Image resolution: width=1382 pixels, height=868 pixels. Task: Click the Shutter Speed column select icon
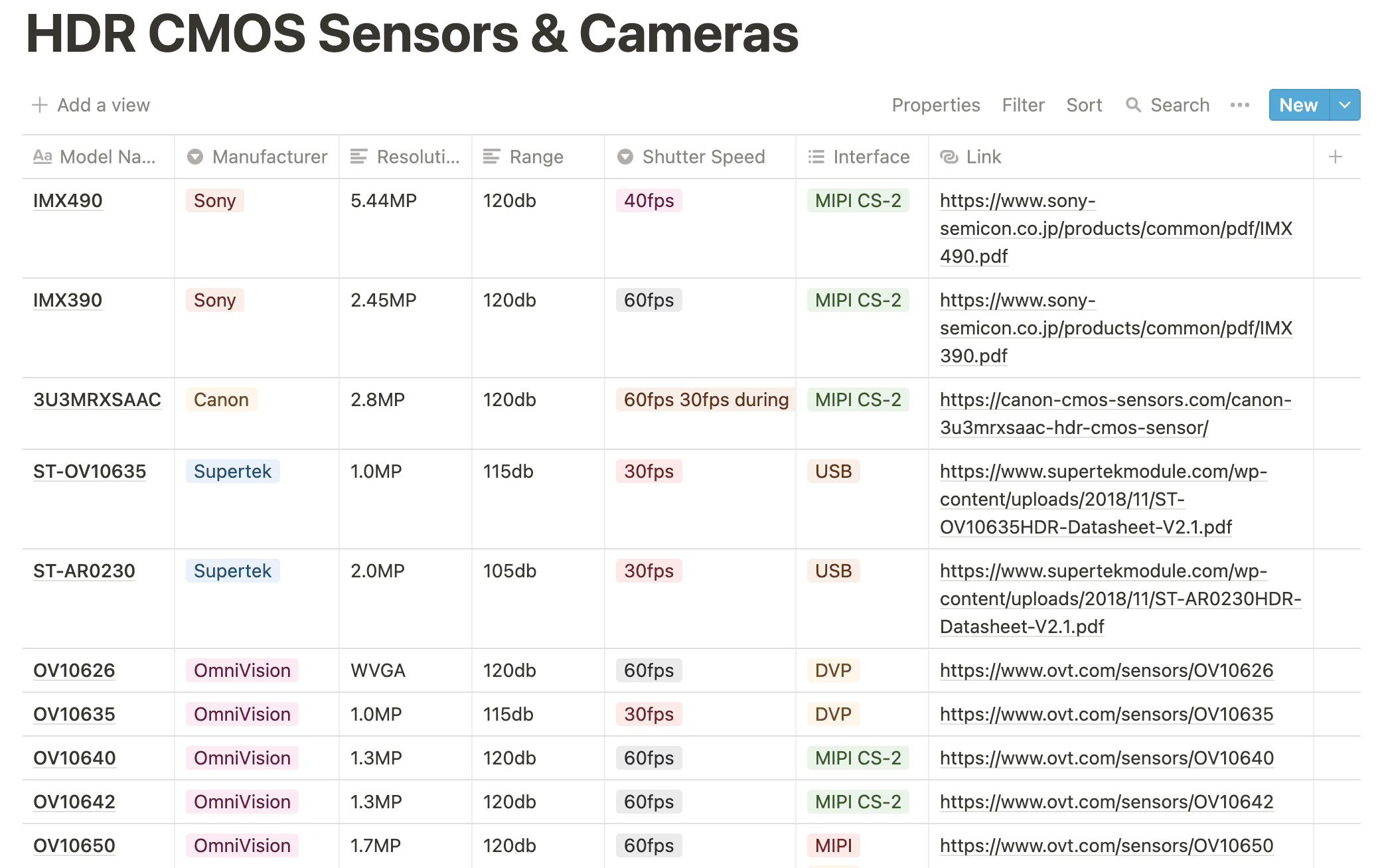(625, 157)
